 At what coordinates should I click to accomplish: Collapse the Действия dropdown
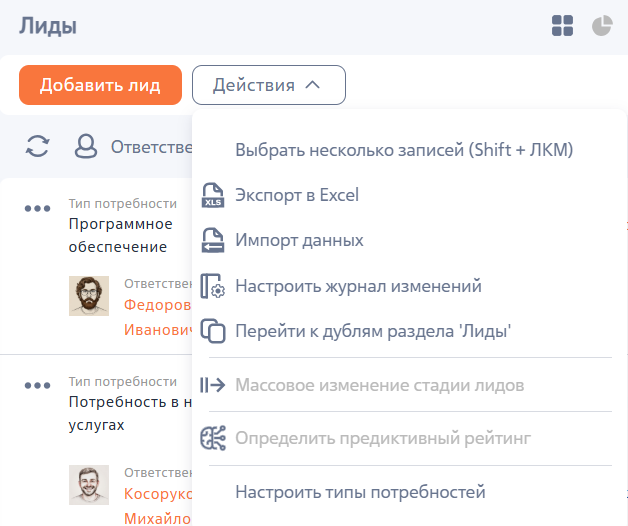click(269, 85)
